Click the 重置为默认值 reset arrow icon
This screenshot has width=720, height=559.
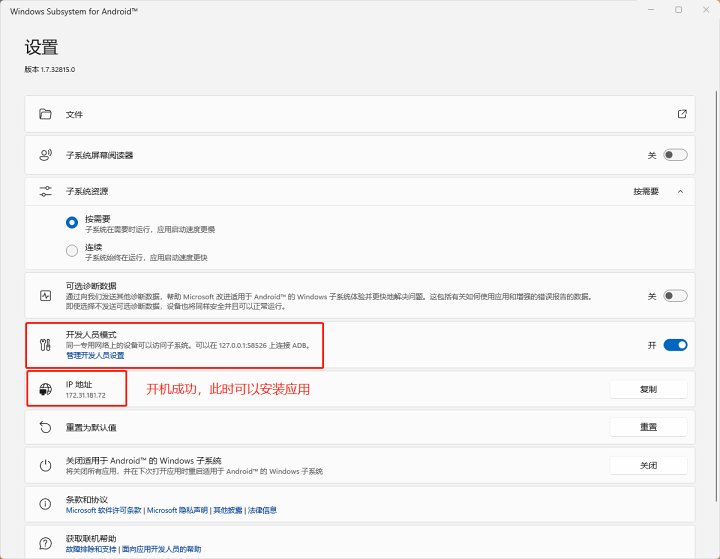click(45, 427)
